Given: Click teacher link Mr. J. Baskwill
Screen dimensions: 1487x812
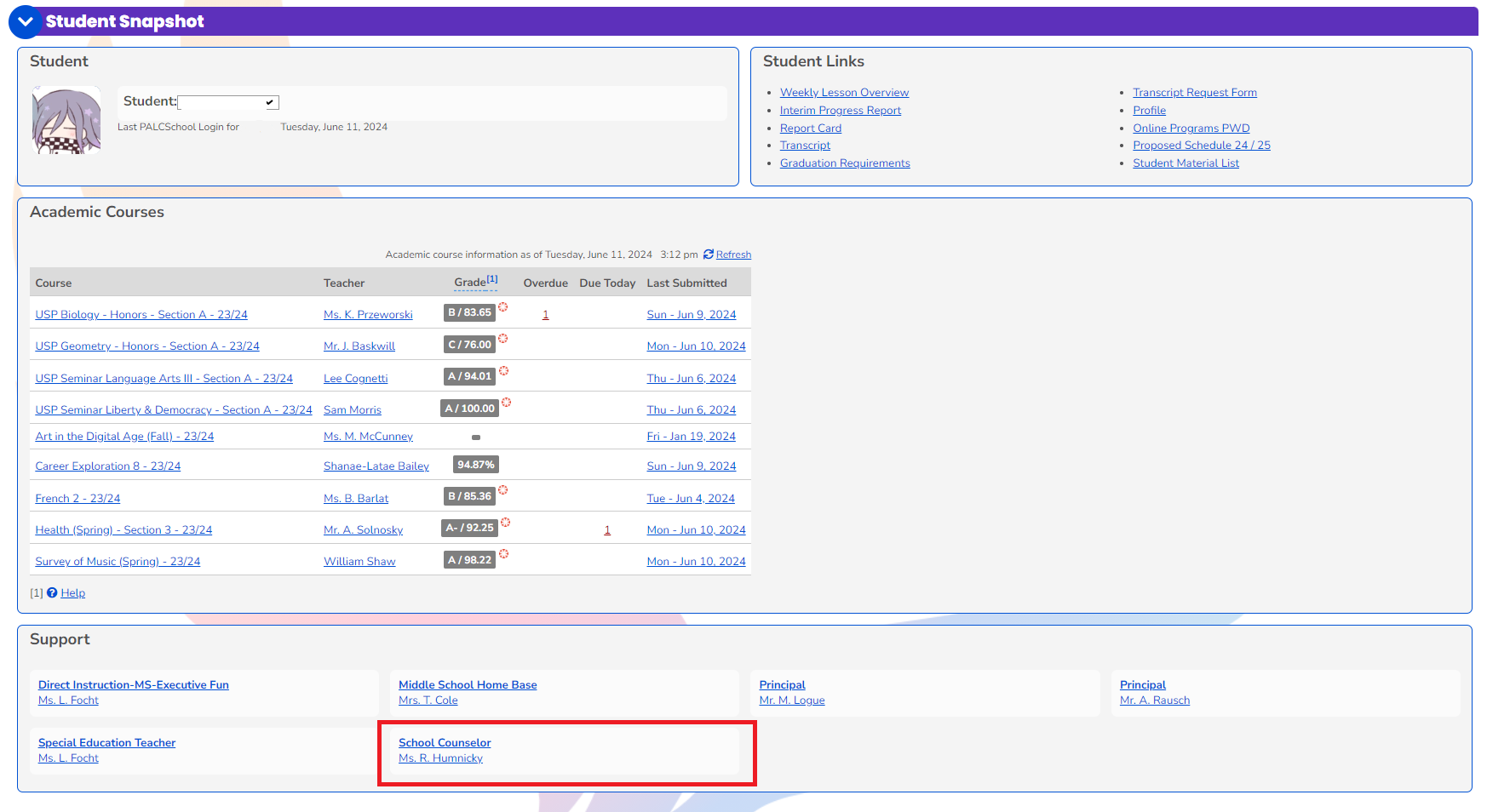Looking at the screenshot, I should (x=359, y=346).
